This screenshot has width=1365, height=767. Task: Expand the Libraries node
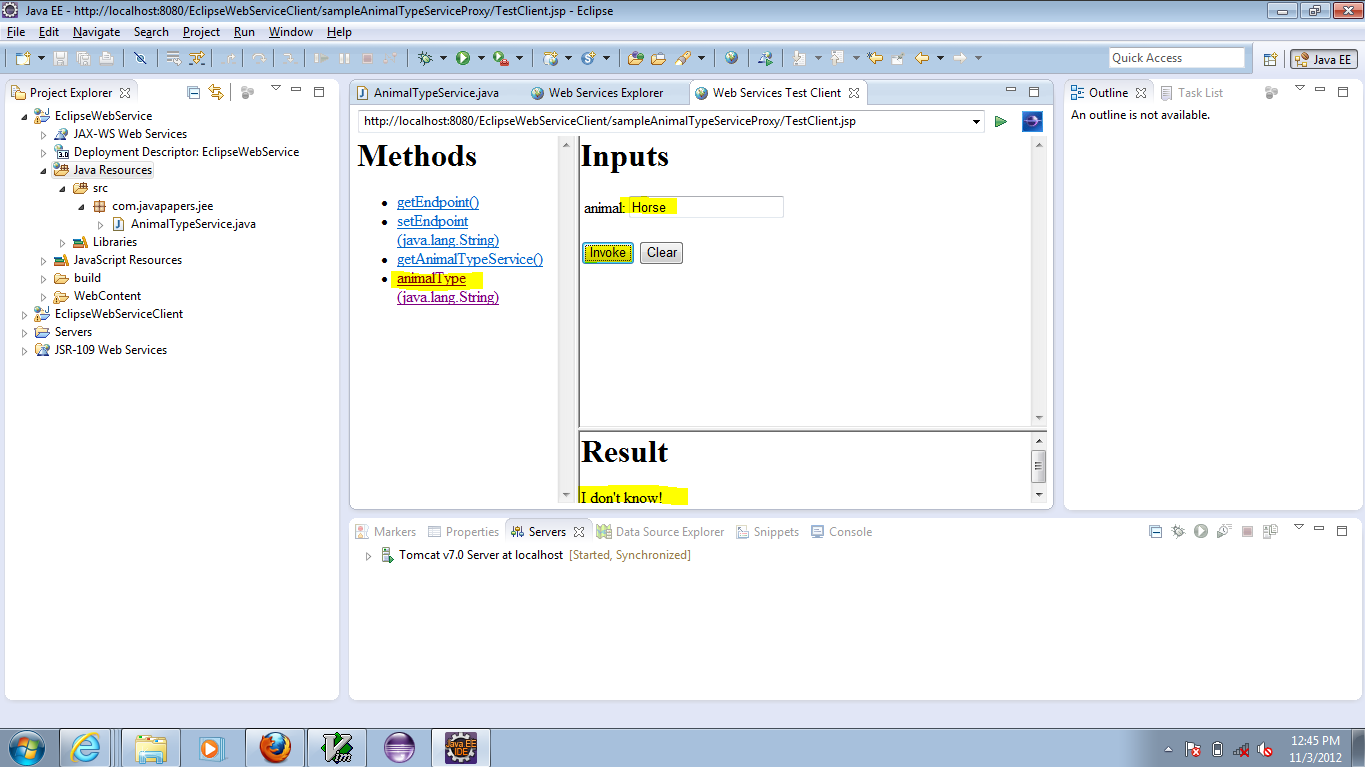click(x=62, y=242)
